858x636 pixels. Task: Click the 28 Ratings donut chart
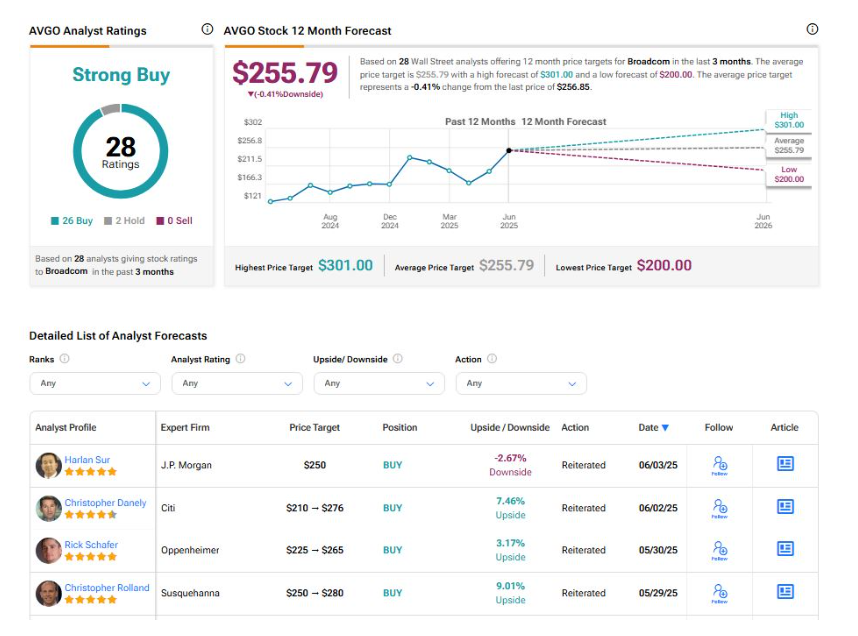tap(120, 151)
